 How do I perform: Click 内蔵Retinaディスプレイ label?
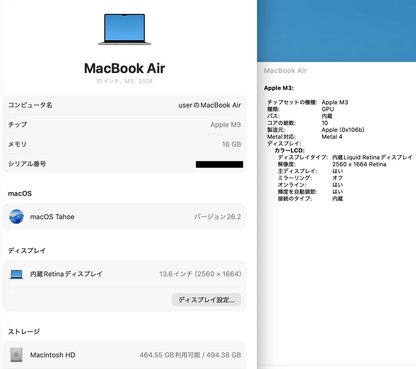[66, 274]
